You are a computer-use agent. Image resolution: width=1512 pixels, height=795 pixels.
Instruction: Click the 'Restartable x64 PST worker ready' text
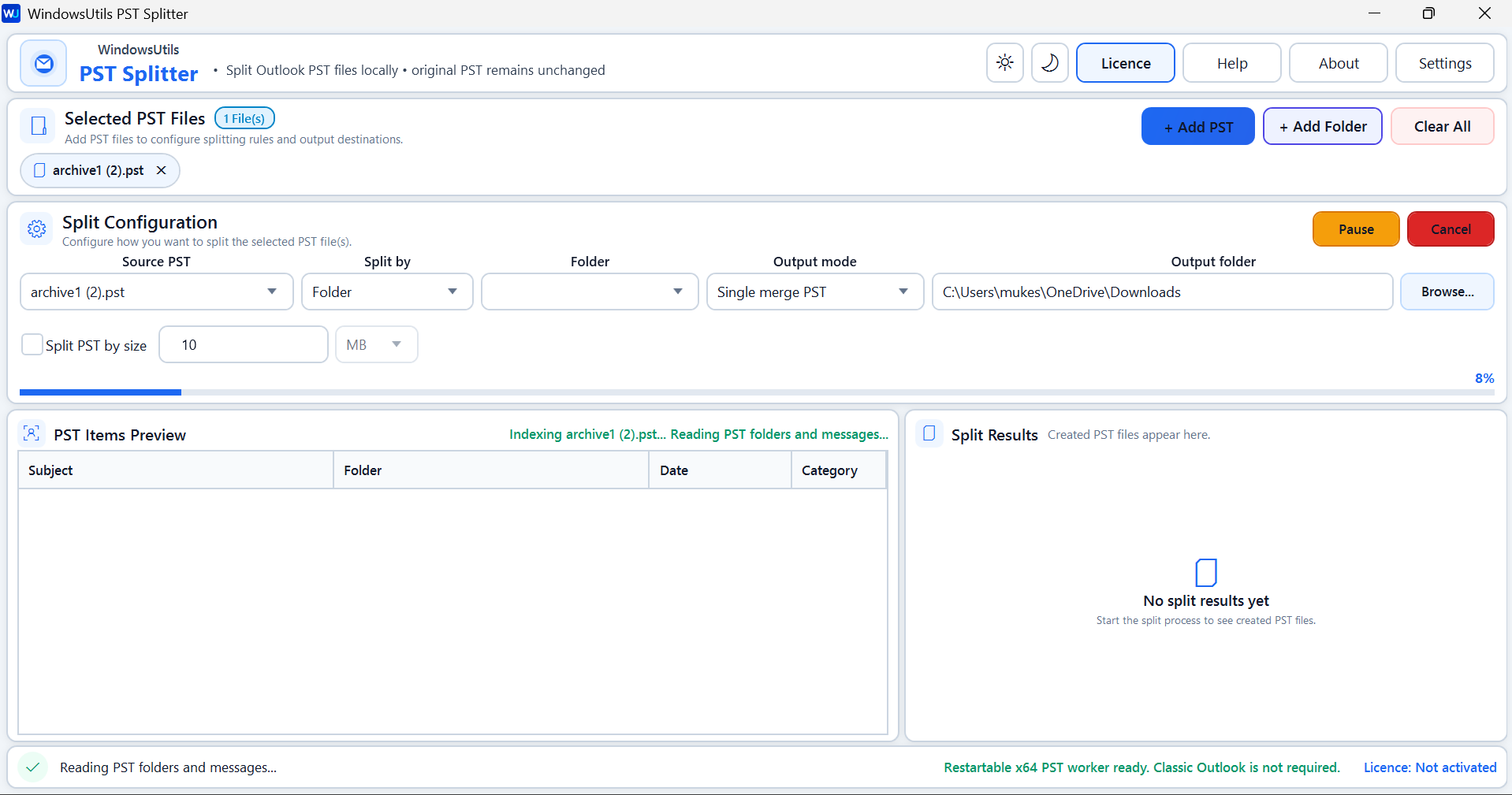(x=1141, y=767)
